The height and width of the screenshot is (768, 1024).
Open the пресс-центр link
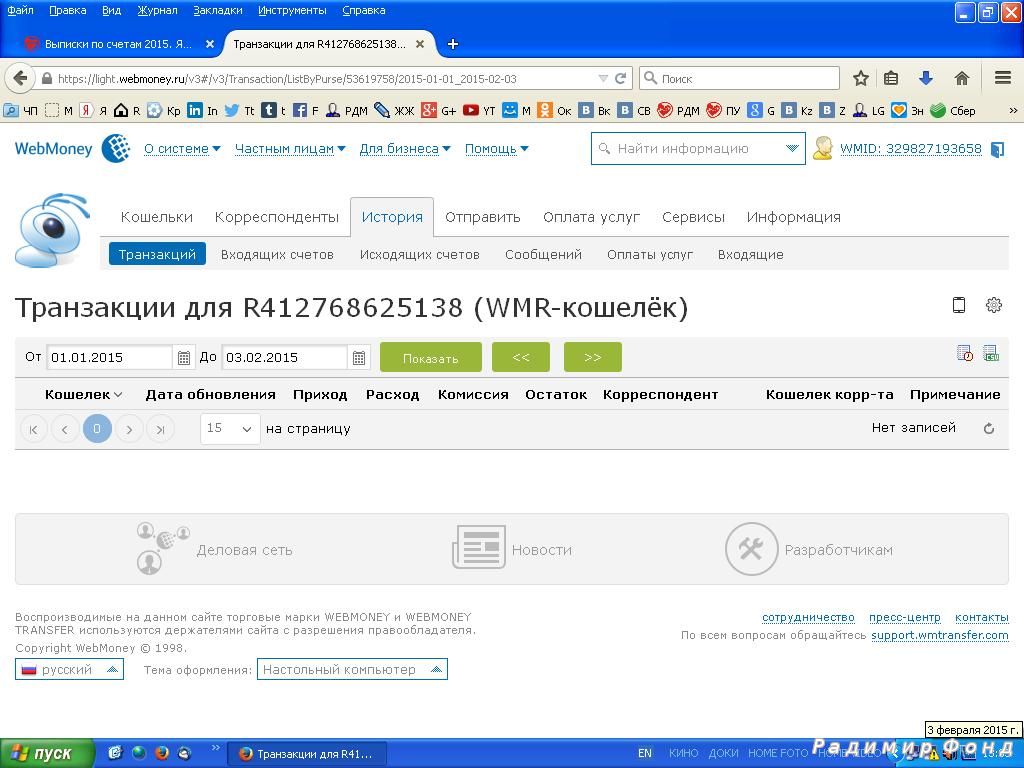904,617
